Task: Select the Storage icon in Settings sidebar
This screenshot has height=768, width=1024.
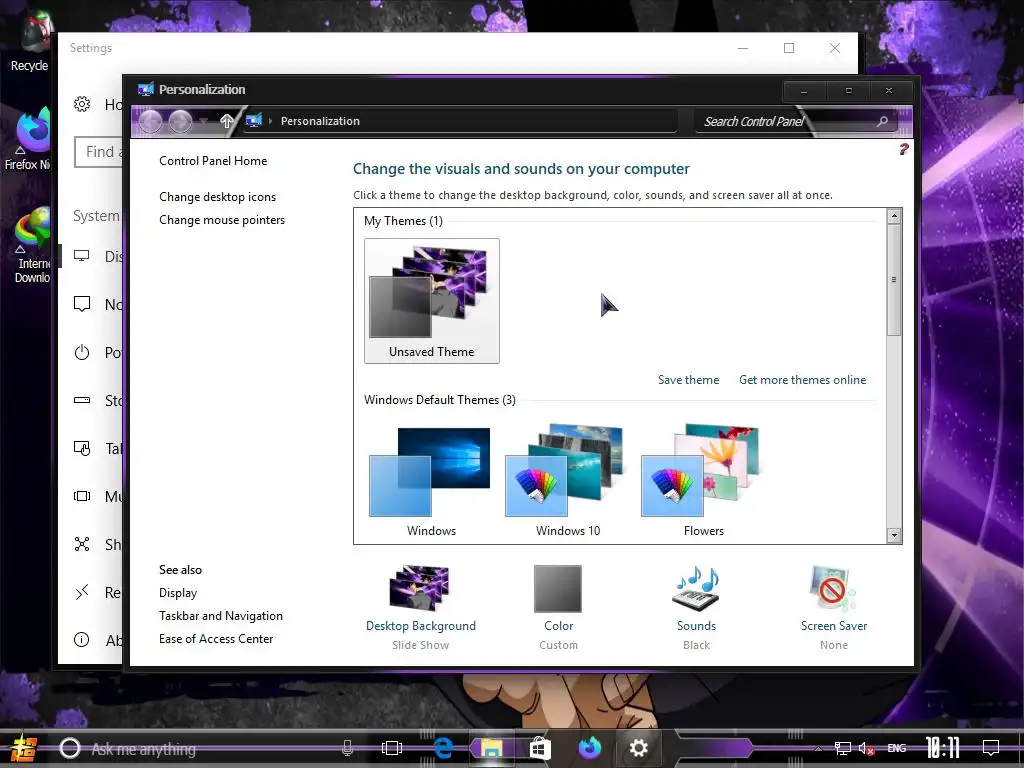Action: [x=82, y=400]
